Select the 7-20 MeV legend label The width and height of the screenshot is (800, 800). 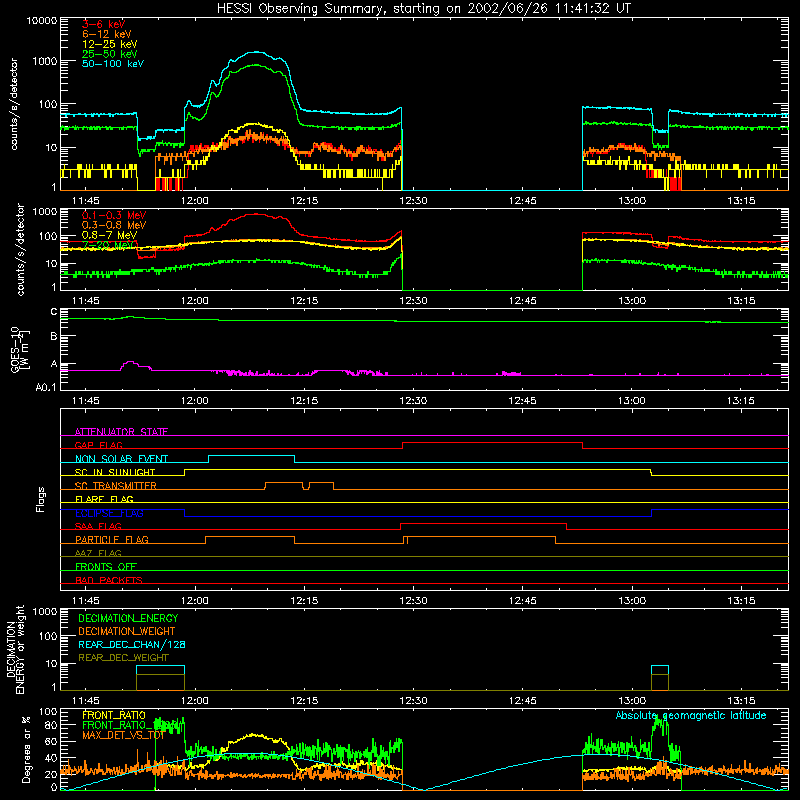coord(109,245)
